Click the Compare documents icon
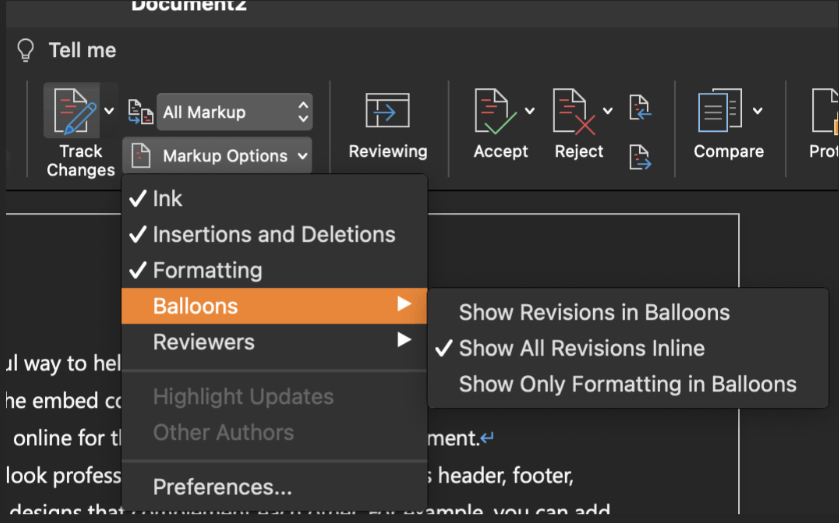This screenshot has width=839, height=523. click(x=720, y=111)
